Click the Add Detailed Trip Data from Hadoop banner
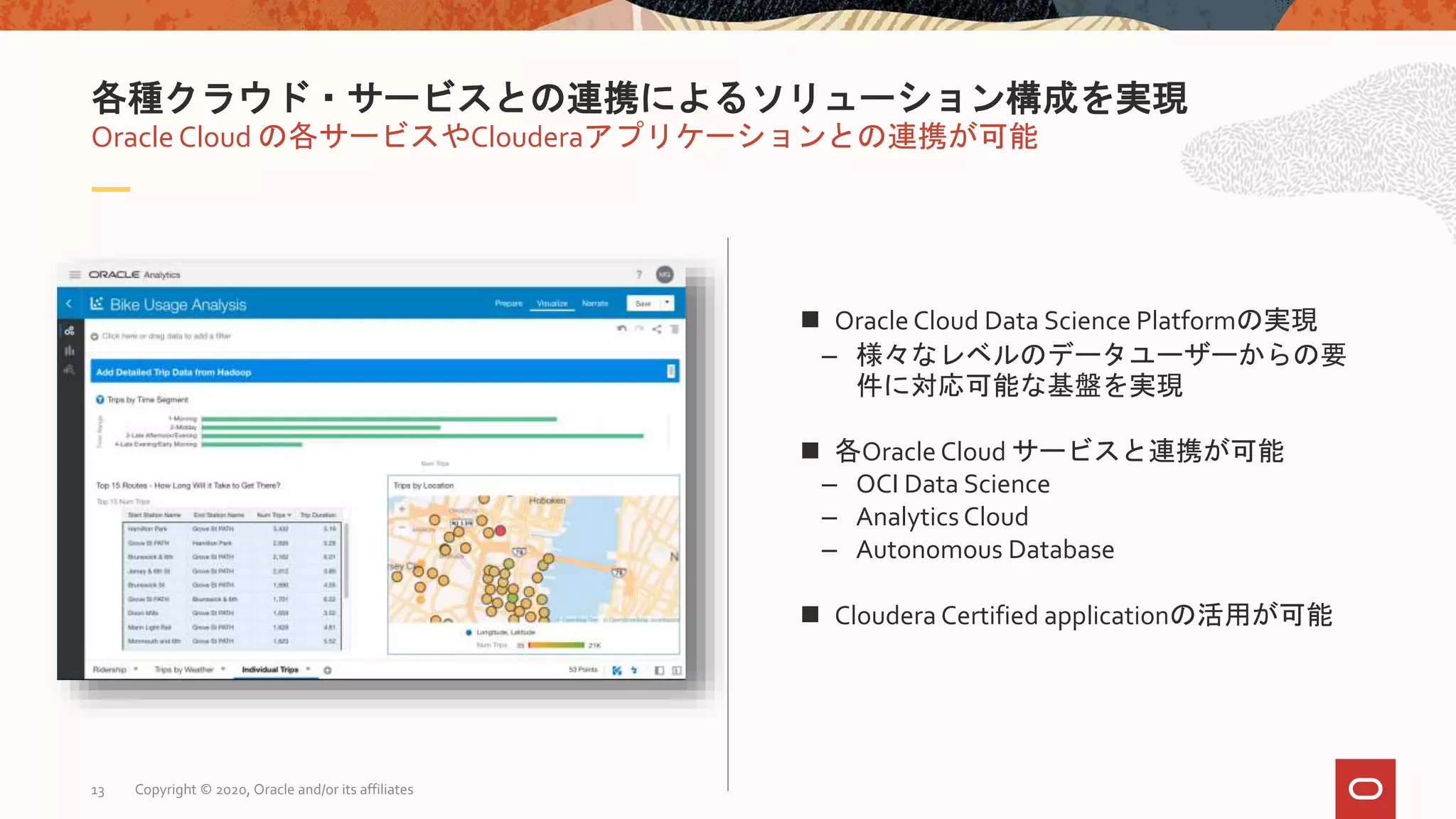Viewport: 1456px width, 819px height. click(x=385, y=371)
